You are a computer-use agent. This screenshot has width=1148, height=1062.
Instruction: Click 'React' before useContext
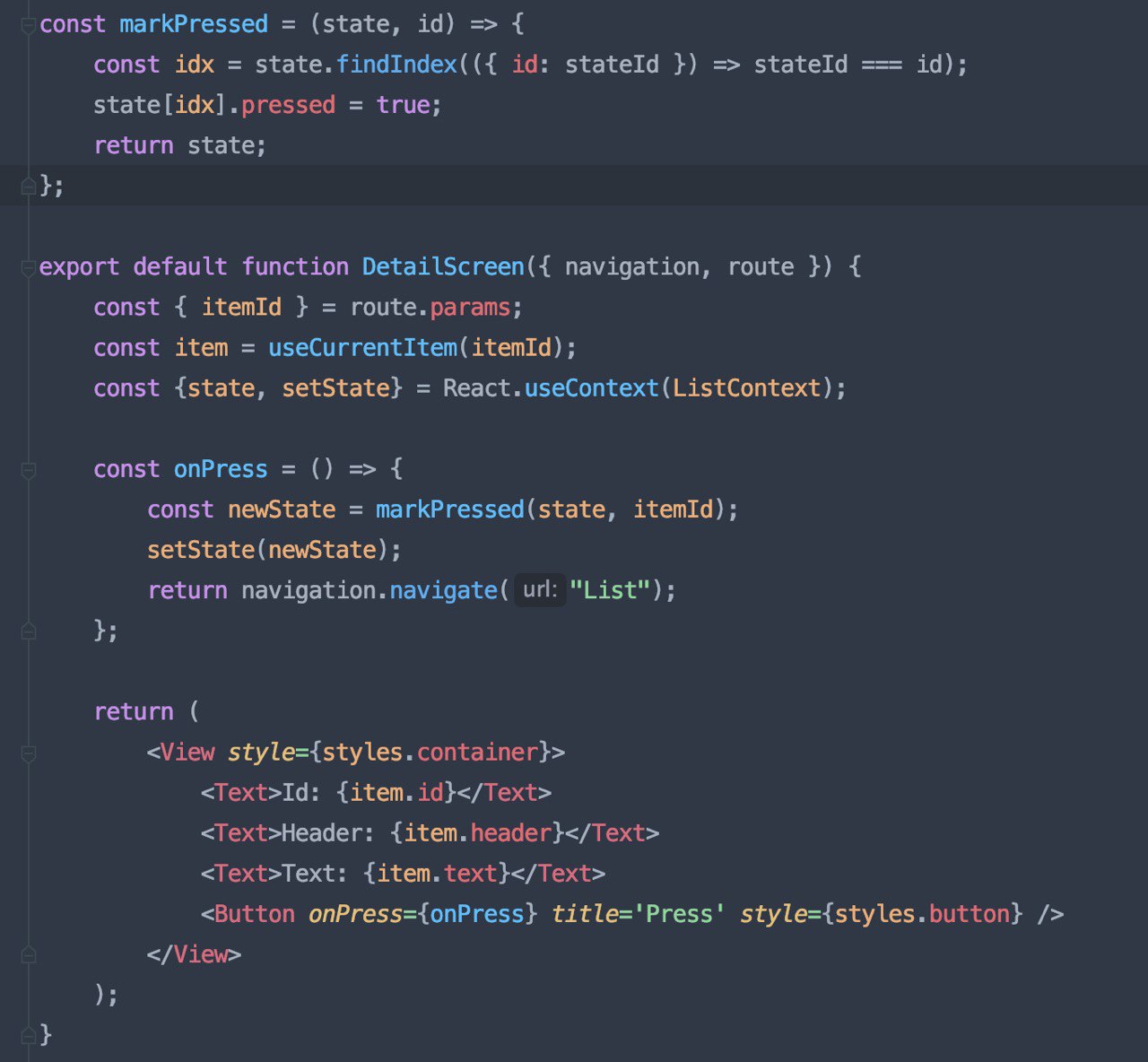476,387
